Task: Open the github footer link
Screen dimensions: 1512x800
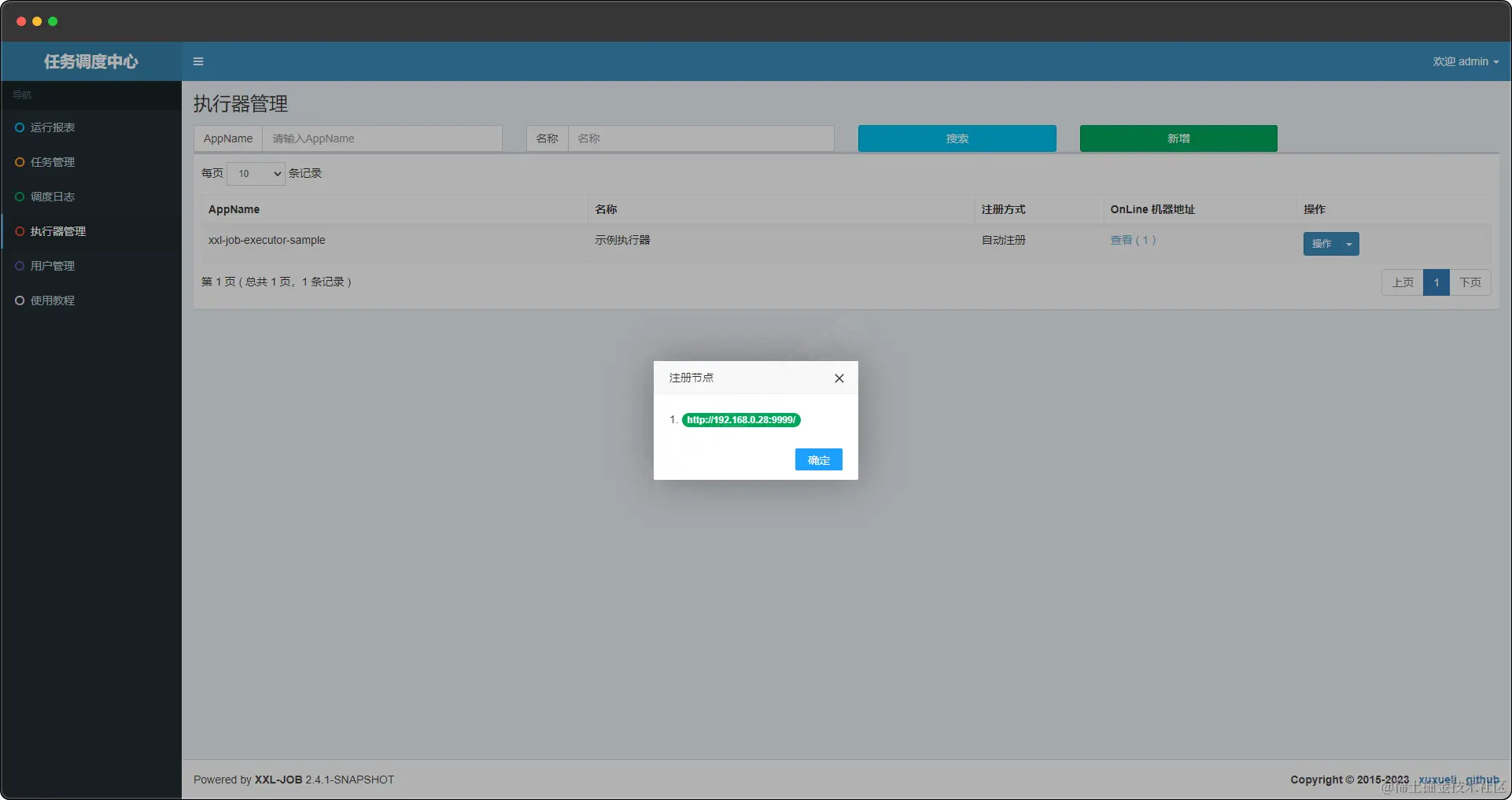Action: click(x=1482, y=780)
